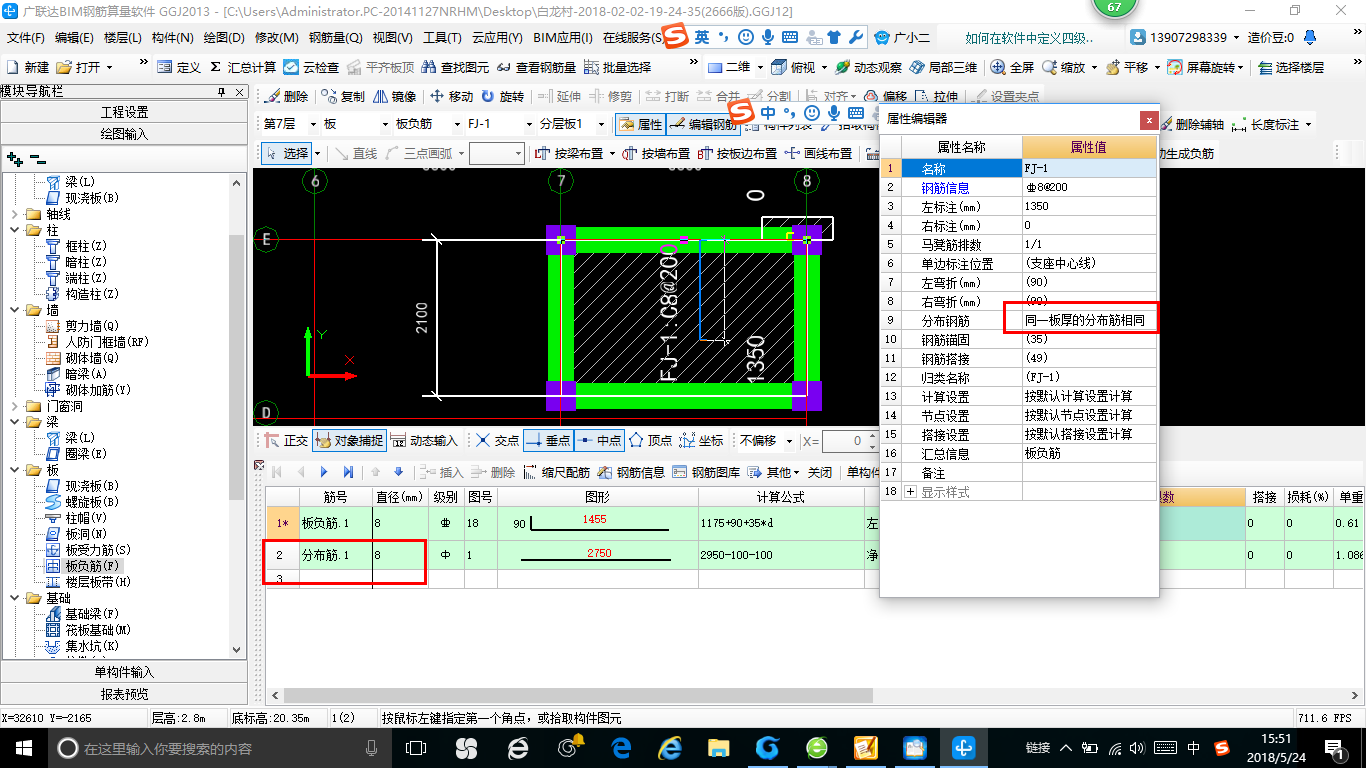Screen dimensions: 1366x768
Task: Click 长度标注 length dimension tool
Action: (x=1266, y=125)
